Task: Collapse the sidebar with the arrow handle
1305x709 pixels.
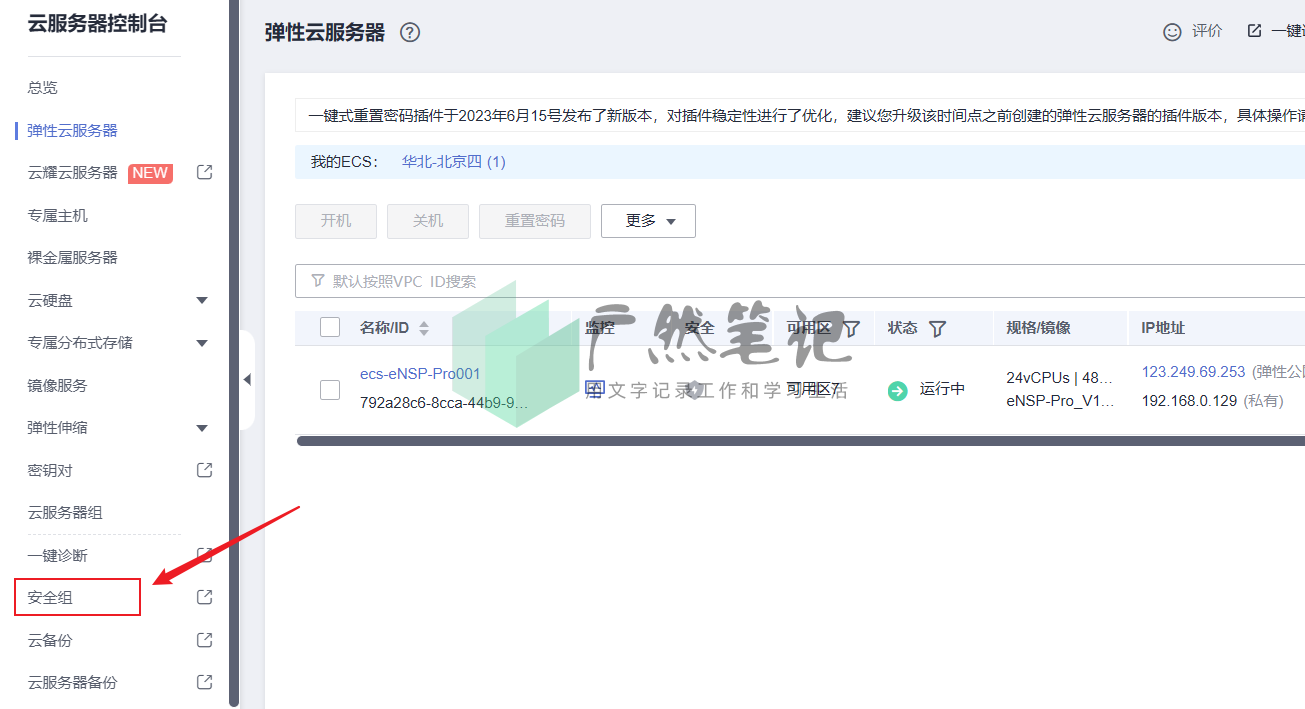Action: (x=246, y=380)
